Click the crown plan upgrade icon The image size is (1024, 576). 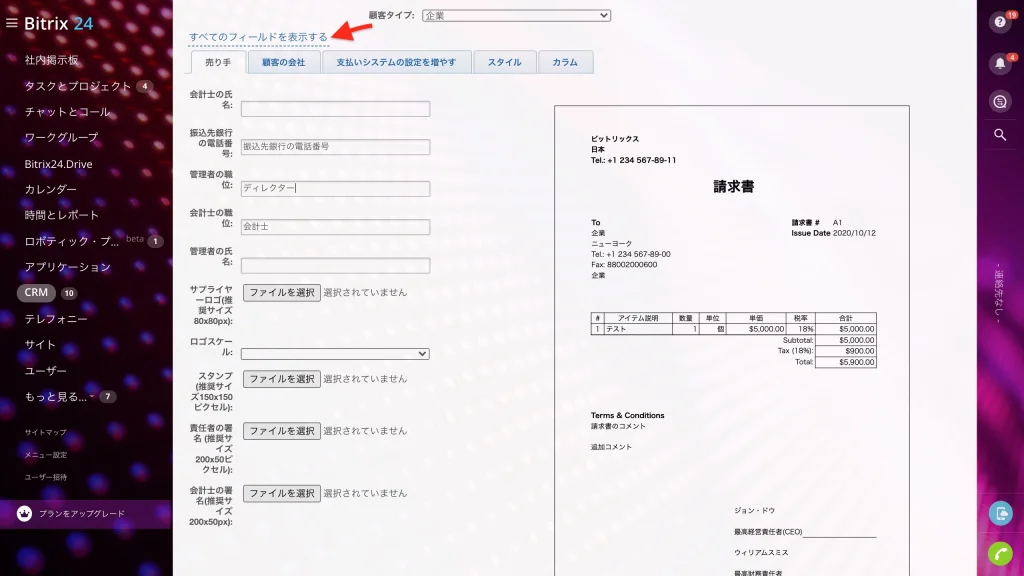(x=24, y=514)
